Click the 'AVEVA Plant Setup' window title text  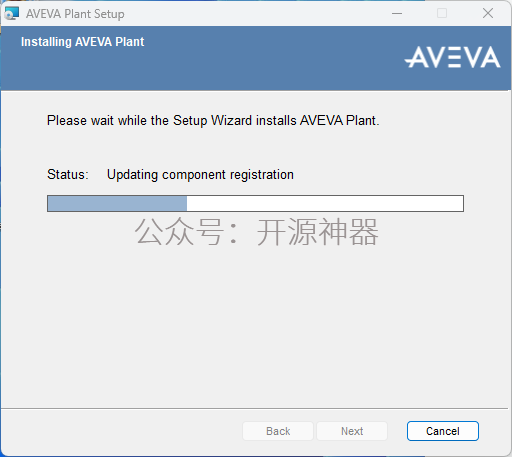pos(75,14)
